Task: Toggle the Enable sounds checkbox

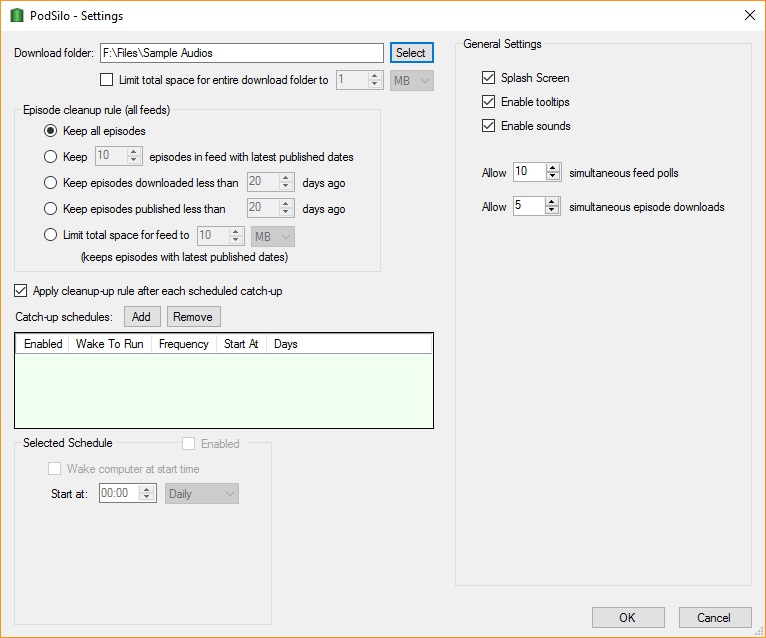Action: [x=488, y=126]
